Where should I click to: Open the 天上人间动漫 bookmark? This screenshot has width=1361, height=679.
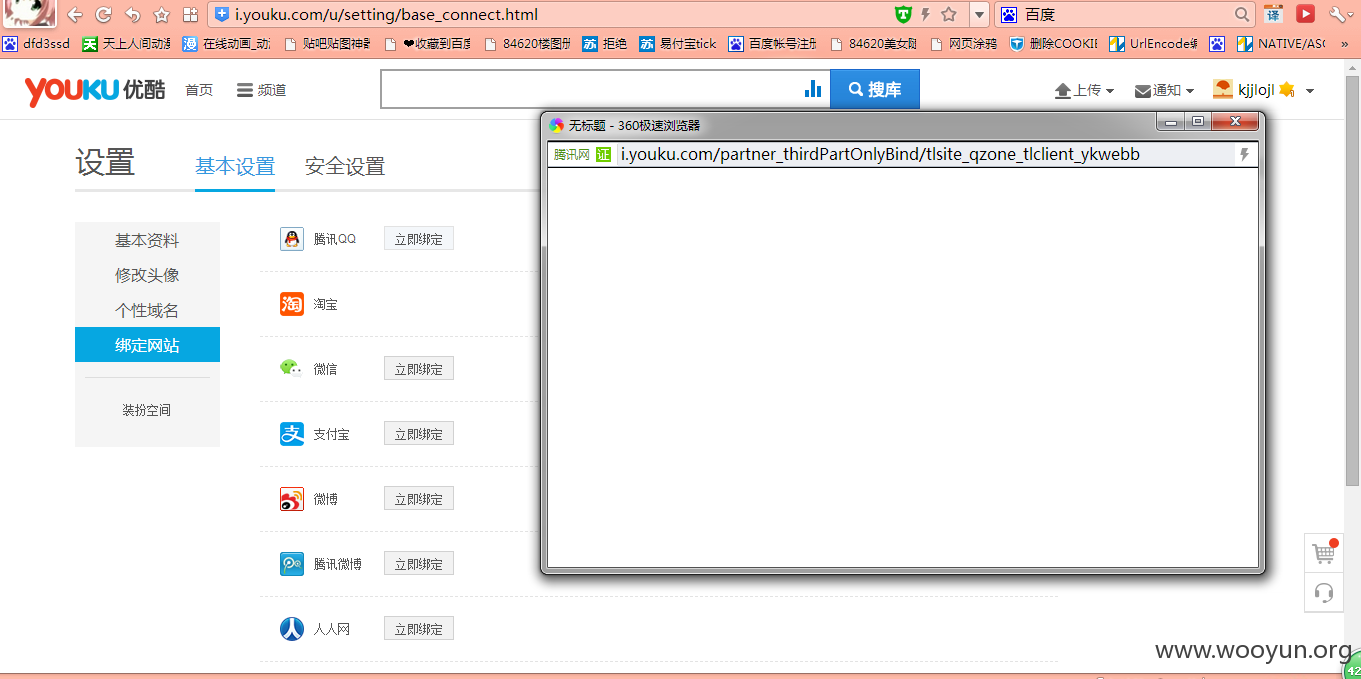(126, 44)
